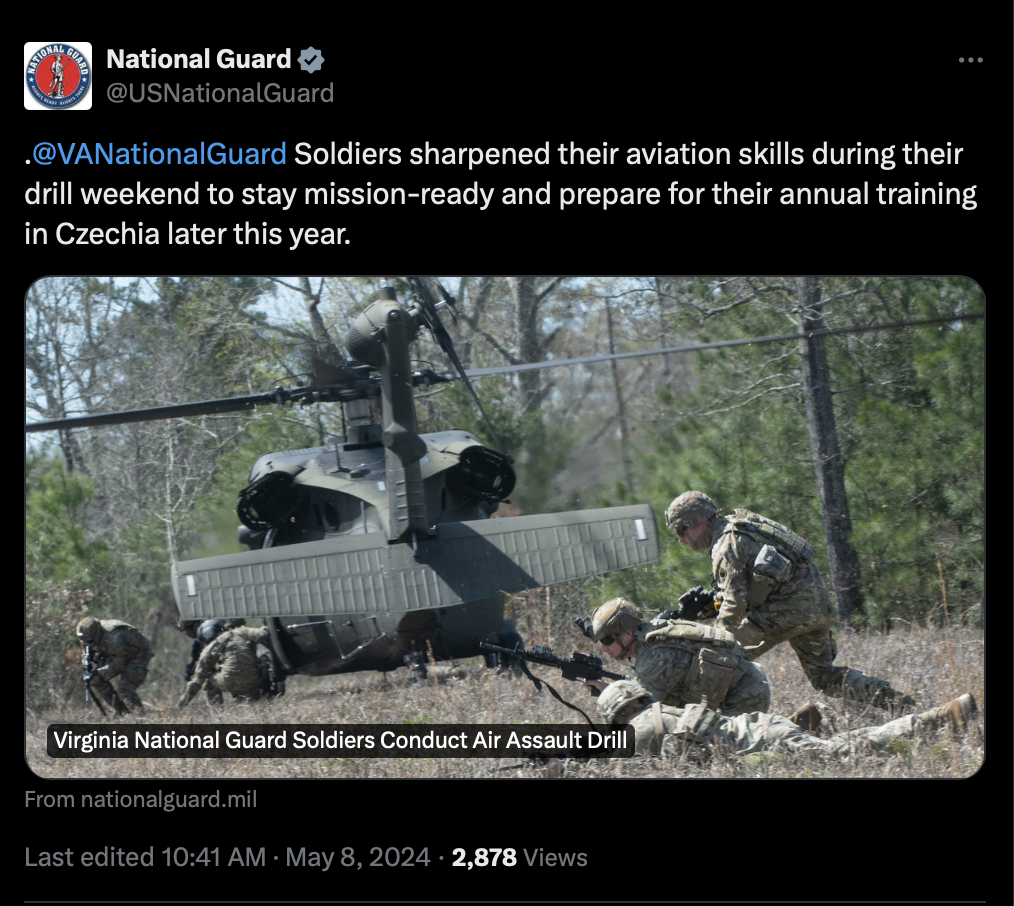Click the 2,878 view count number
Viewport: 1014px width, 906px height.
tap(484, 857)
